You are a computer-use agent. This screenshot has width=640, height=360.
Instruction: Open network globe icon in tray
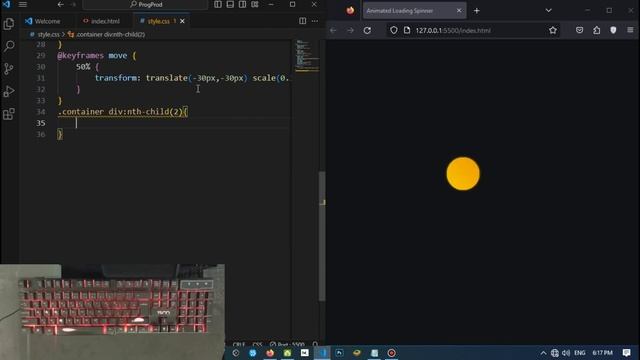pos(555,353)
